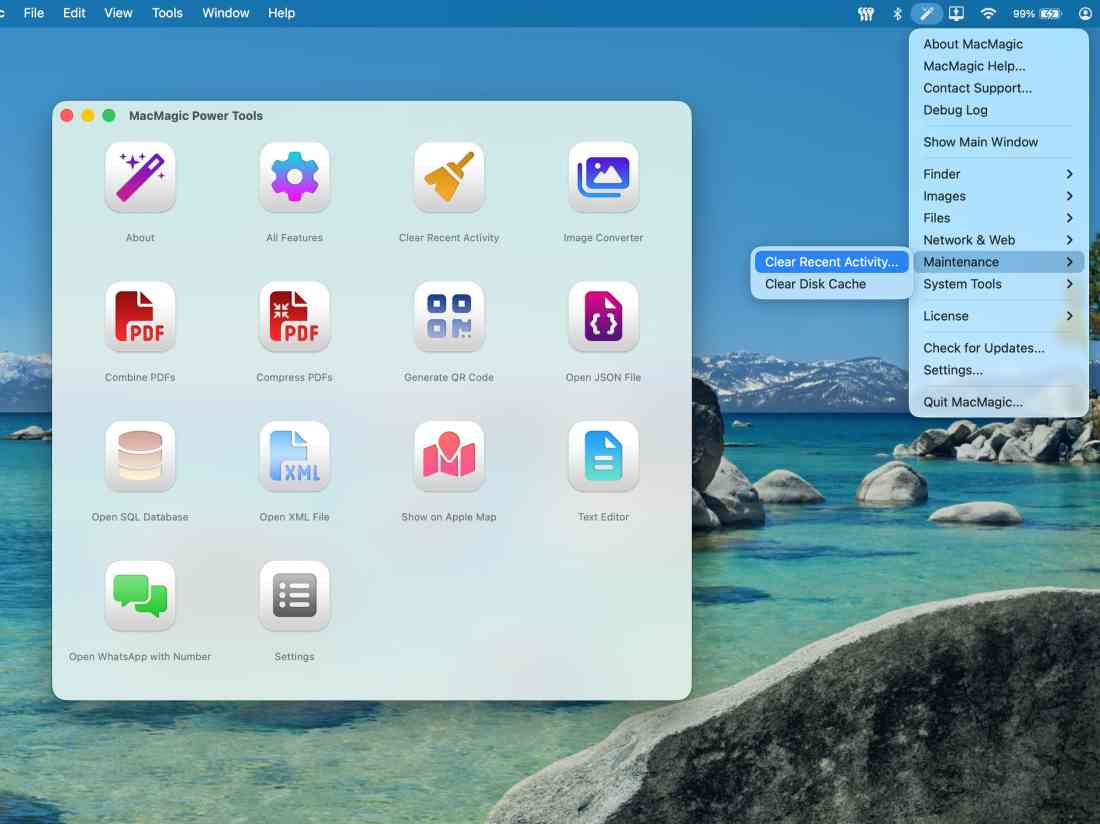The width and height of the screenshot is (1100, 824).
Task: Expand the System Tools submenu
Action: pos(961,284)
